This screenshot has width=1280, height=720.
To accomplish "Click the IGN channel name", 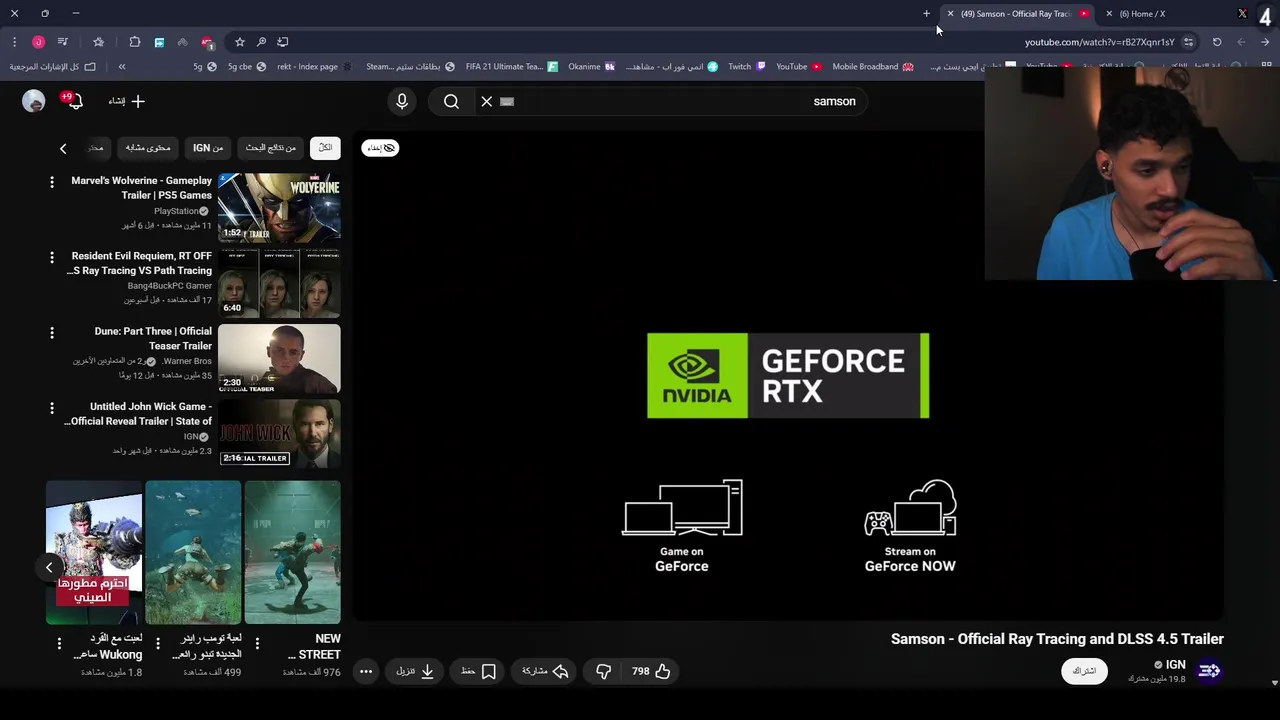I will point(1175,664).
